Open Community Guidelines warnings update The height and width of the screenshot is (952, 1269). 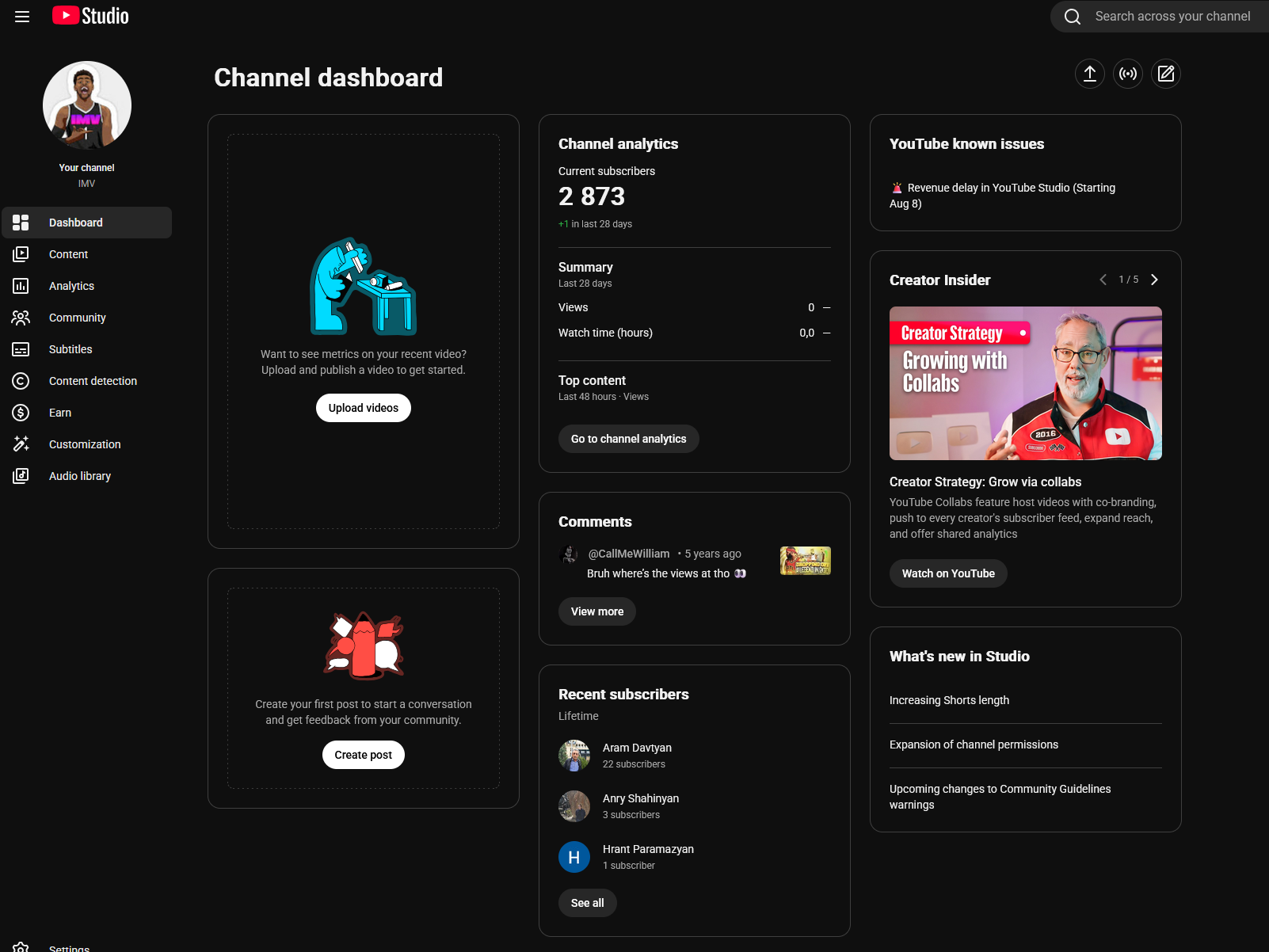1000,797
